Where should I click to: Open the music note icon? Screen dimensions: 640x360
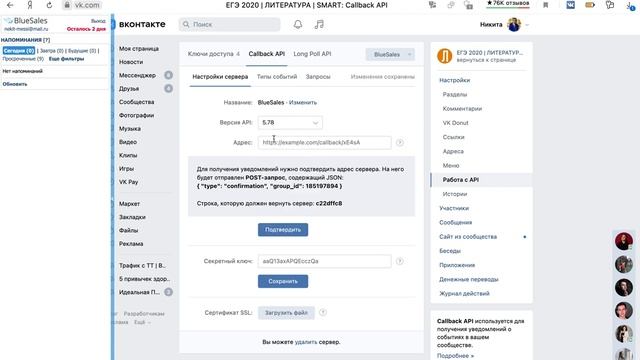click(319, 24)
